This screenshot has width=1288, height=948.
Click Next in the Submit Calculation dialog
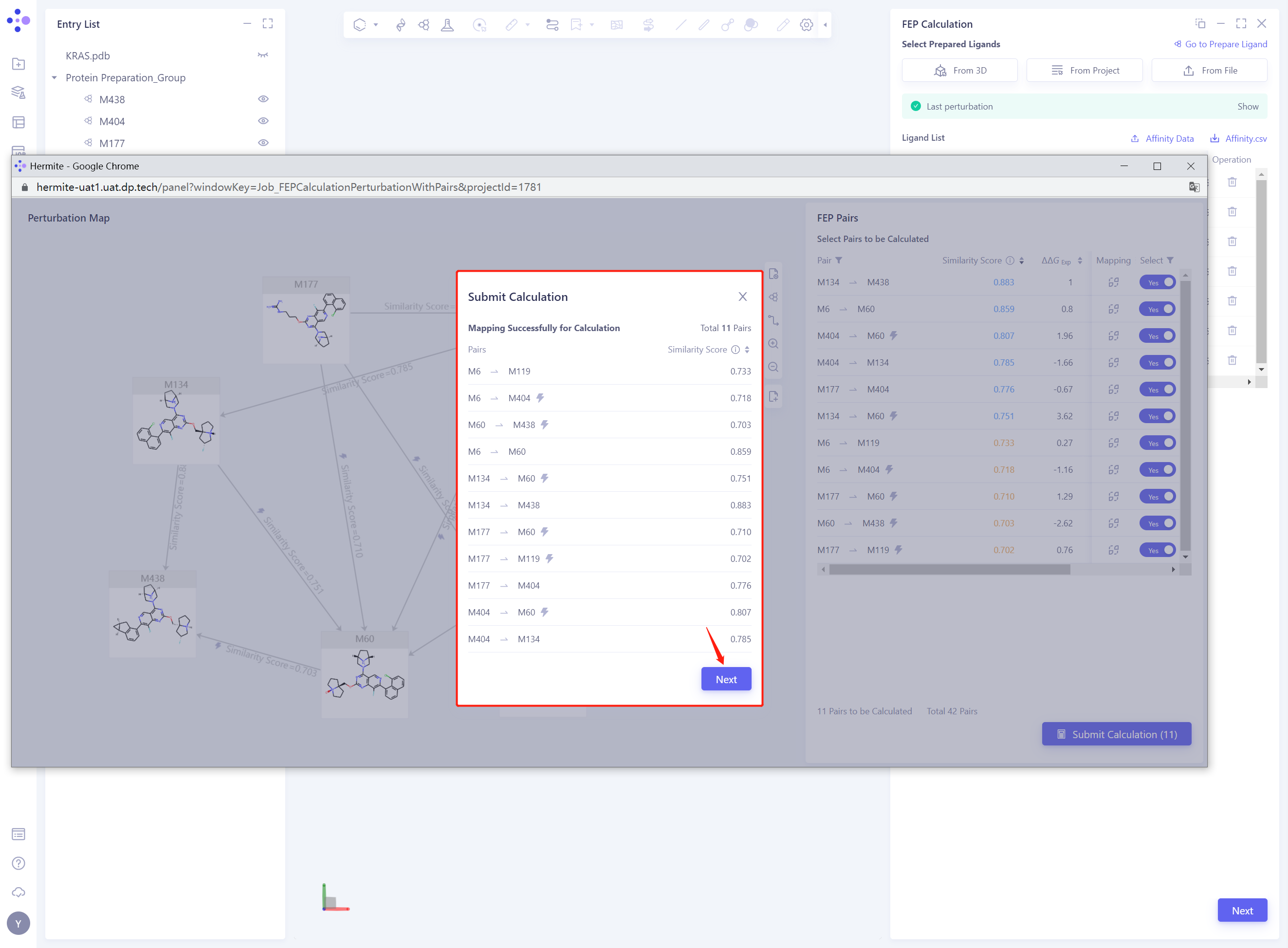point(726,679)
